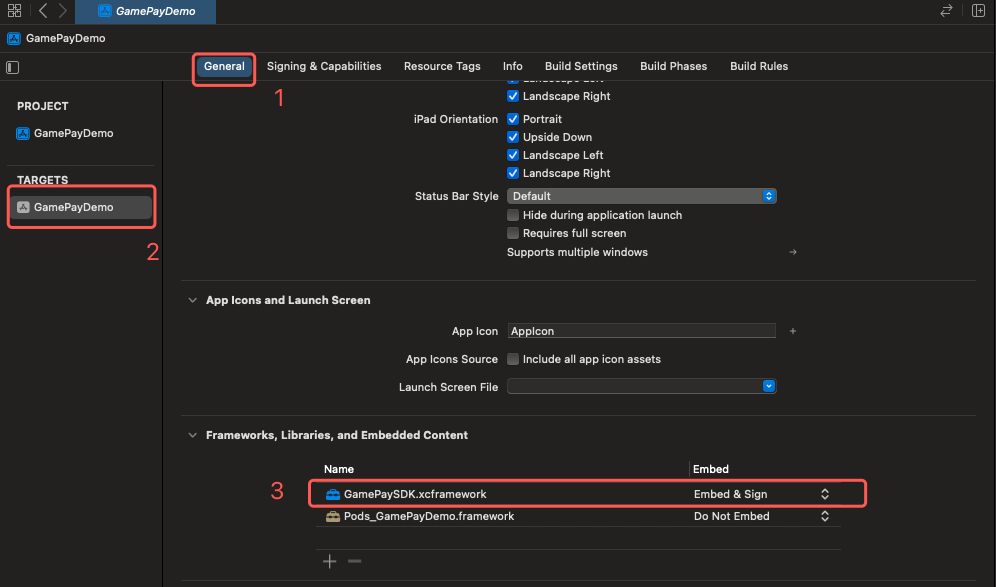Click GamePayDemo project icon under PROJECT

pyautogui.click(x=23, y=133)
